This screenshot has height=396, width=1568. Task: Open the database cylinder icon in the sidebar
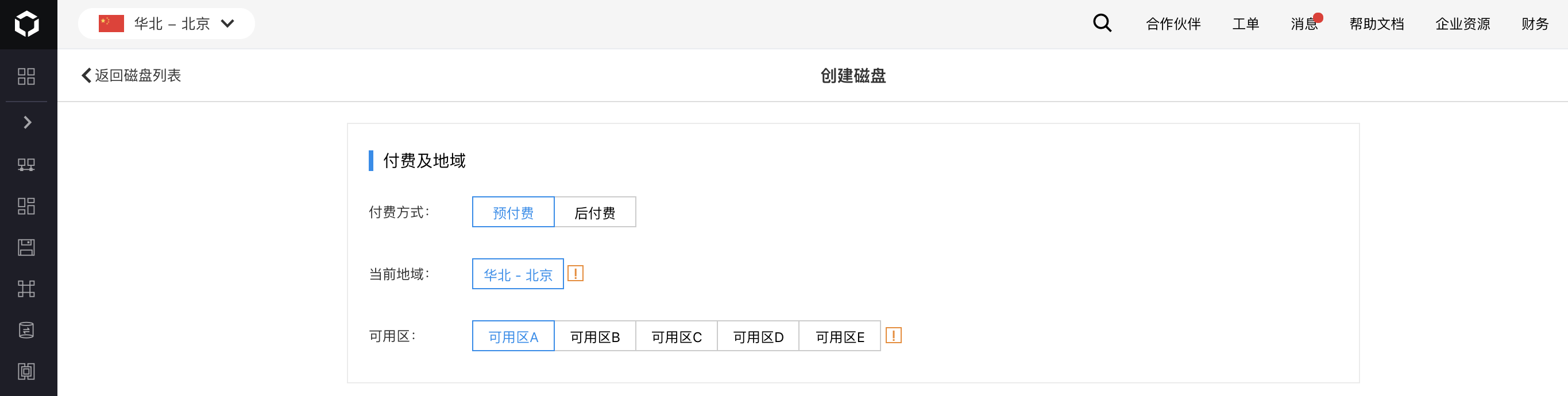pyautogui.click(x=26, y=331)
